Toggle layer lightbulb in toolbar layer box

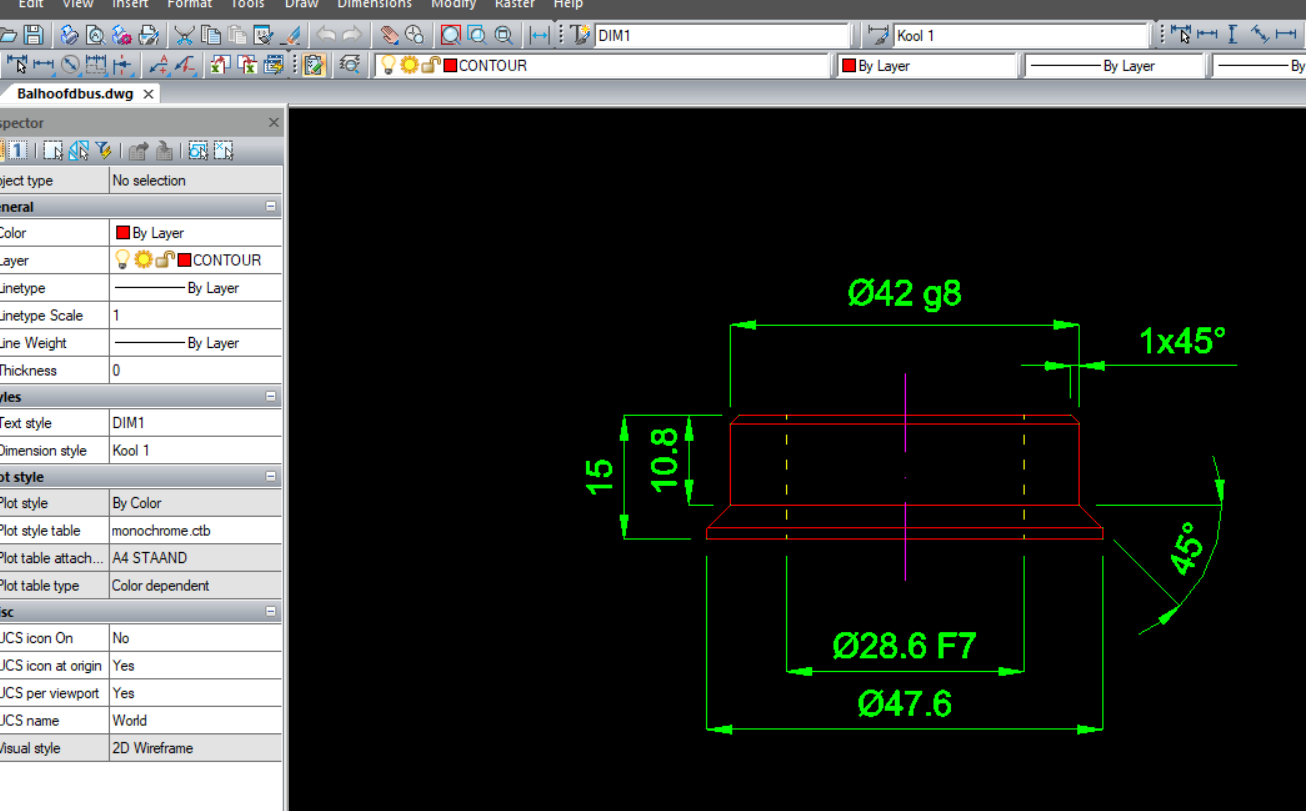(388, 65)
